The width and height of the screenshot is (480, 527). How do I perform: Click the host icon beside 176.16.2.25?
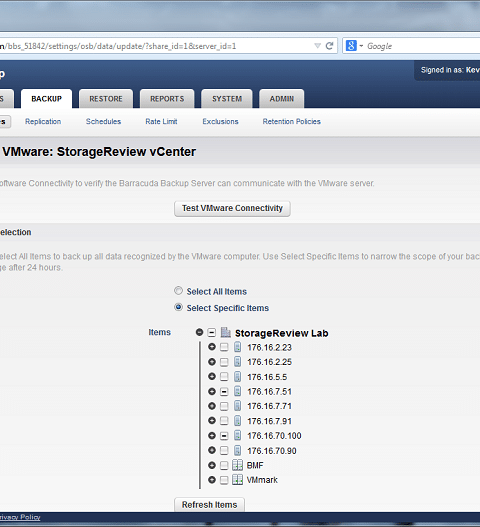coord(237,362)
